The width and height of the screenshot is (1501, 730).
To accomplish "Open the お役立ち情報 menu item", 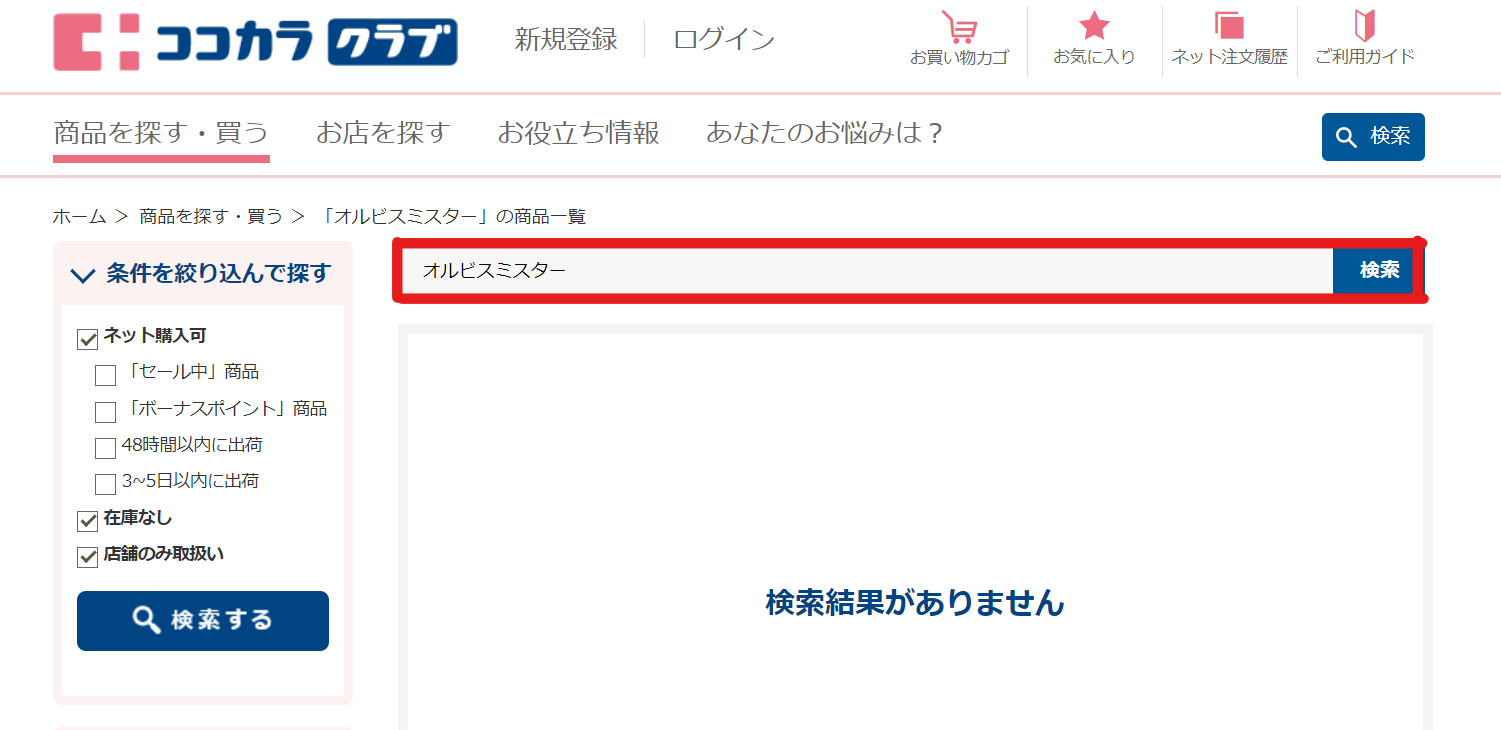I will point(578,133).
